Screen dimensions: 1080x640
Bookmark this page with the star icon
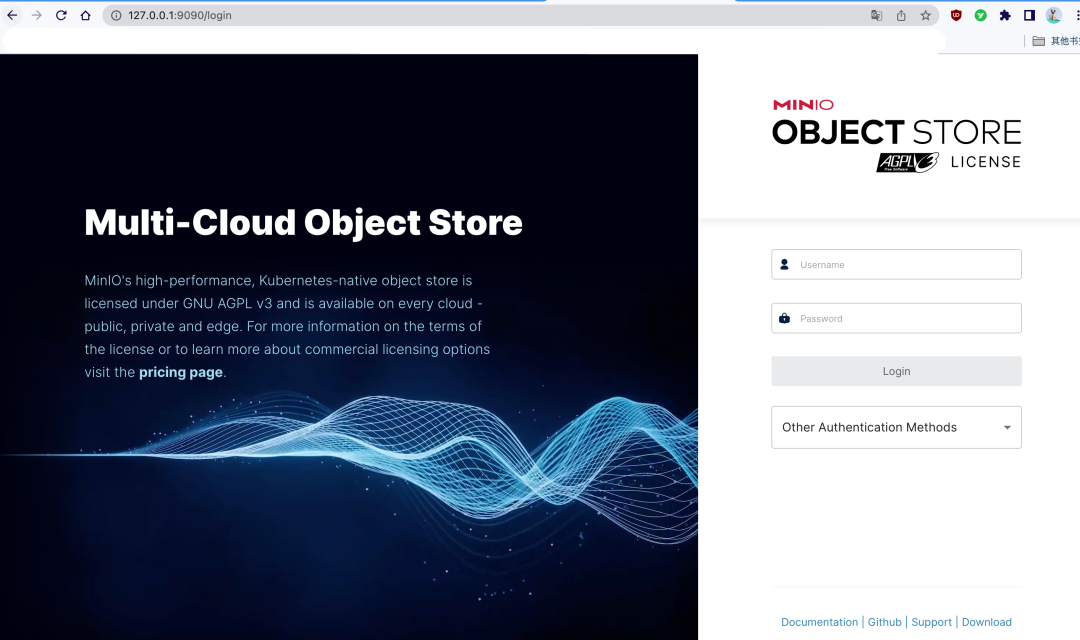click(926, 15)
